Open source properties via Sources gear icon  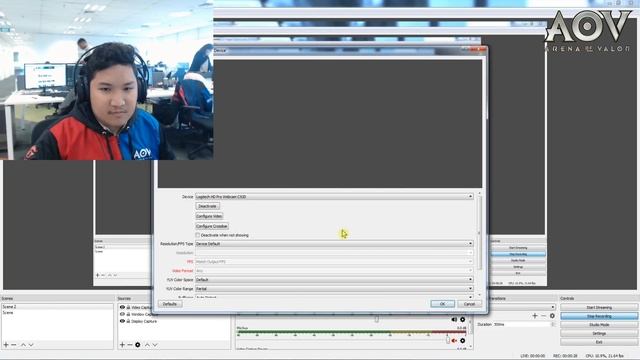pyautogui.click(x=138, y=345)
